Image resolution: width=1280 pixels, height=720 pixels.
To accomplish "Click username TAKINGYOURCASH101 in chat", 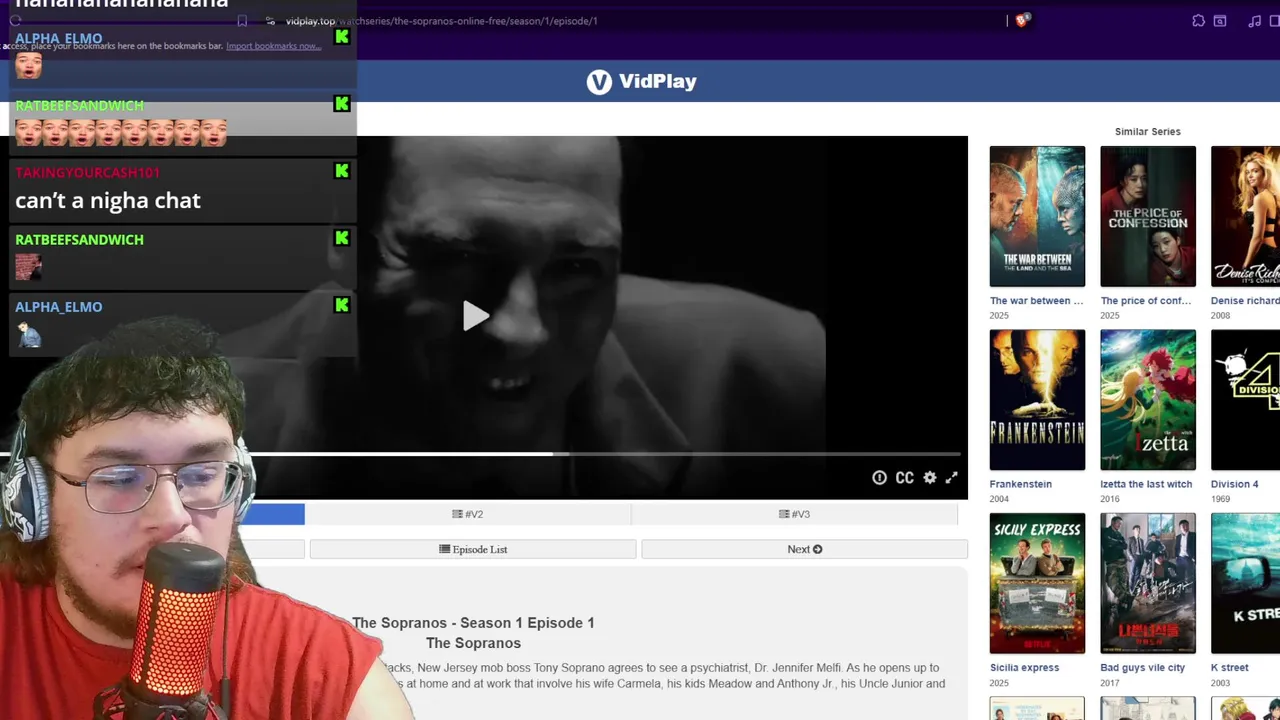I will click(87, 172).
